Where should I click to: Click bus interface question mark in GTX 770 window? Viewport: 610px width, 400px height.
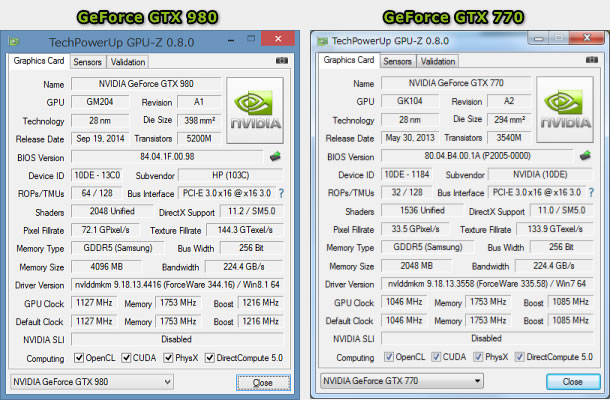591,192
